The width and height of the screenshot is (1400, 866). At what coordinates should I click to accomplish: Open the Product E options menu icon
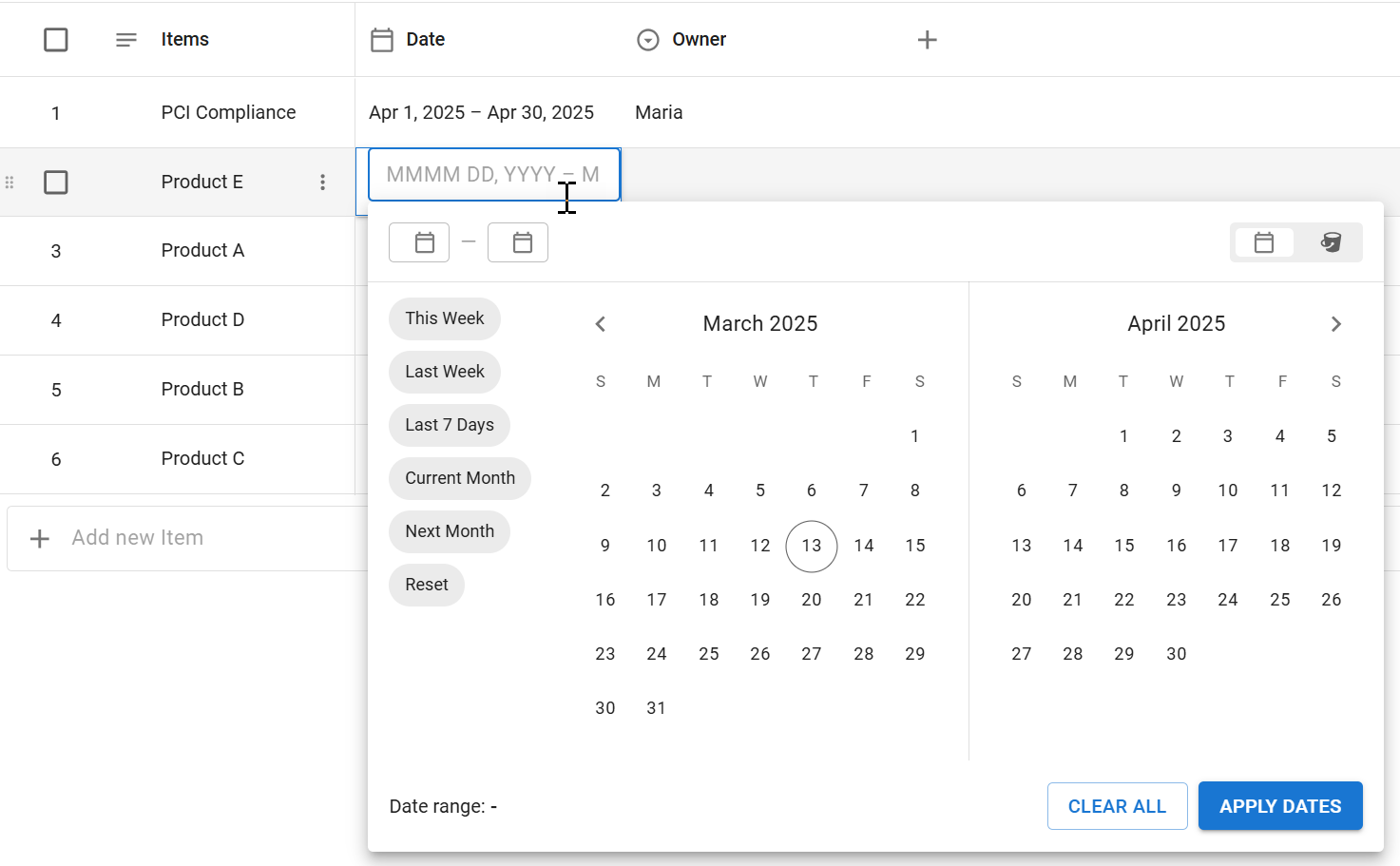click(x=322, y=182)
